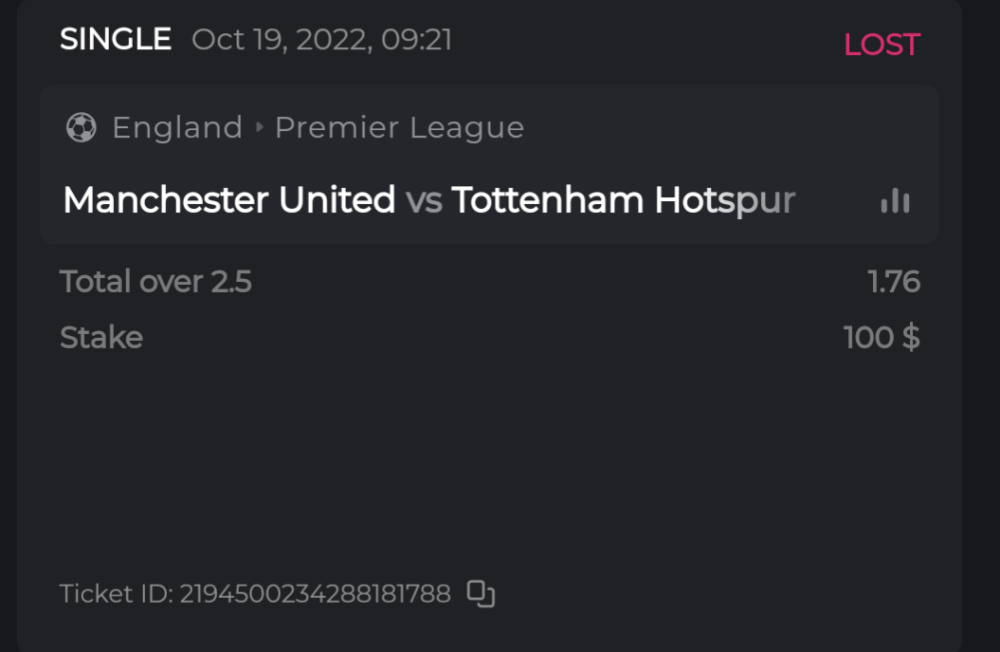Select the 100 $ stake amount
The image size is (1000, 652).
881,338
